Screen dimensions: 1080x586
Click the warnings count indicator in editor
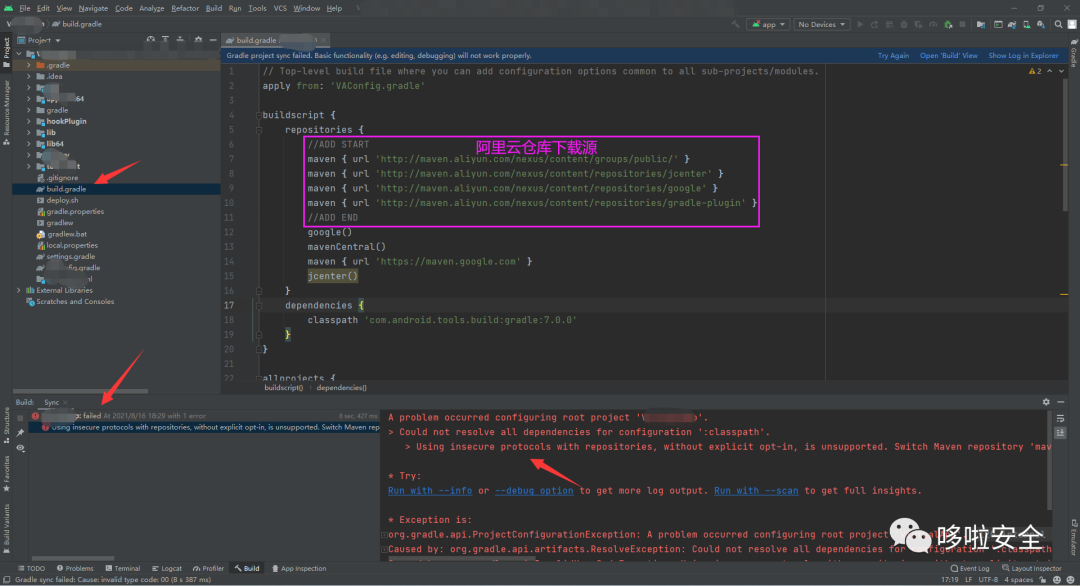pyautogui.click(x=1035, y=71)
